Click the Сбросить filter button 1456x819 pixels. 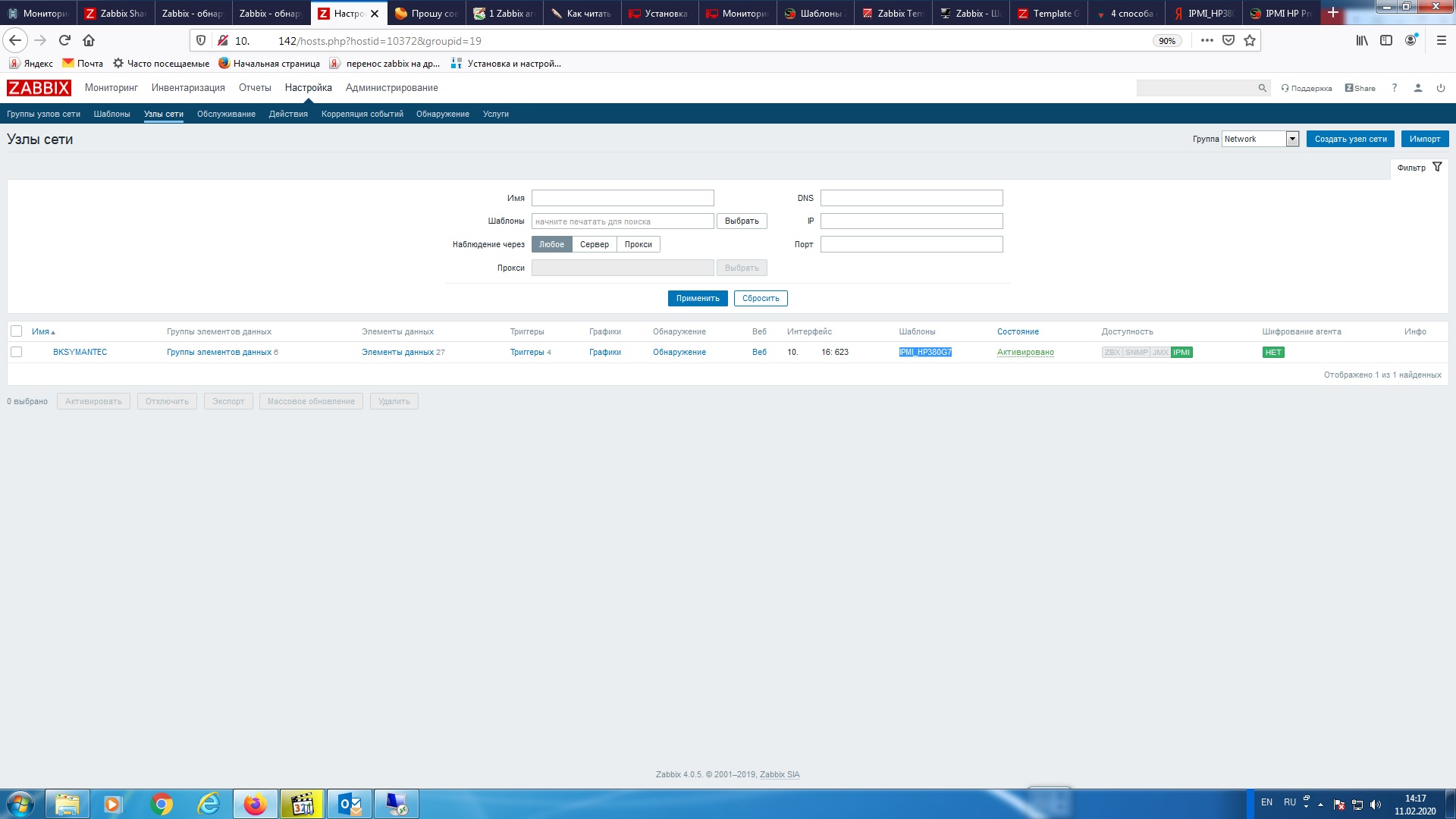click(761, 298)
